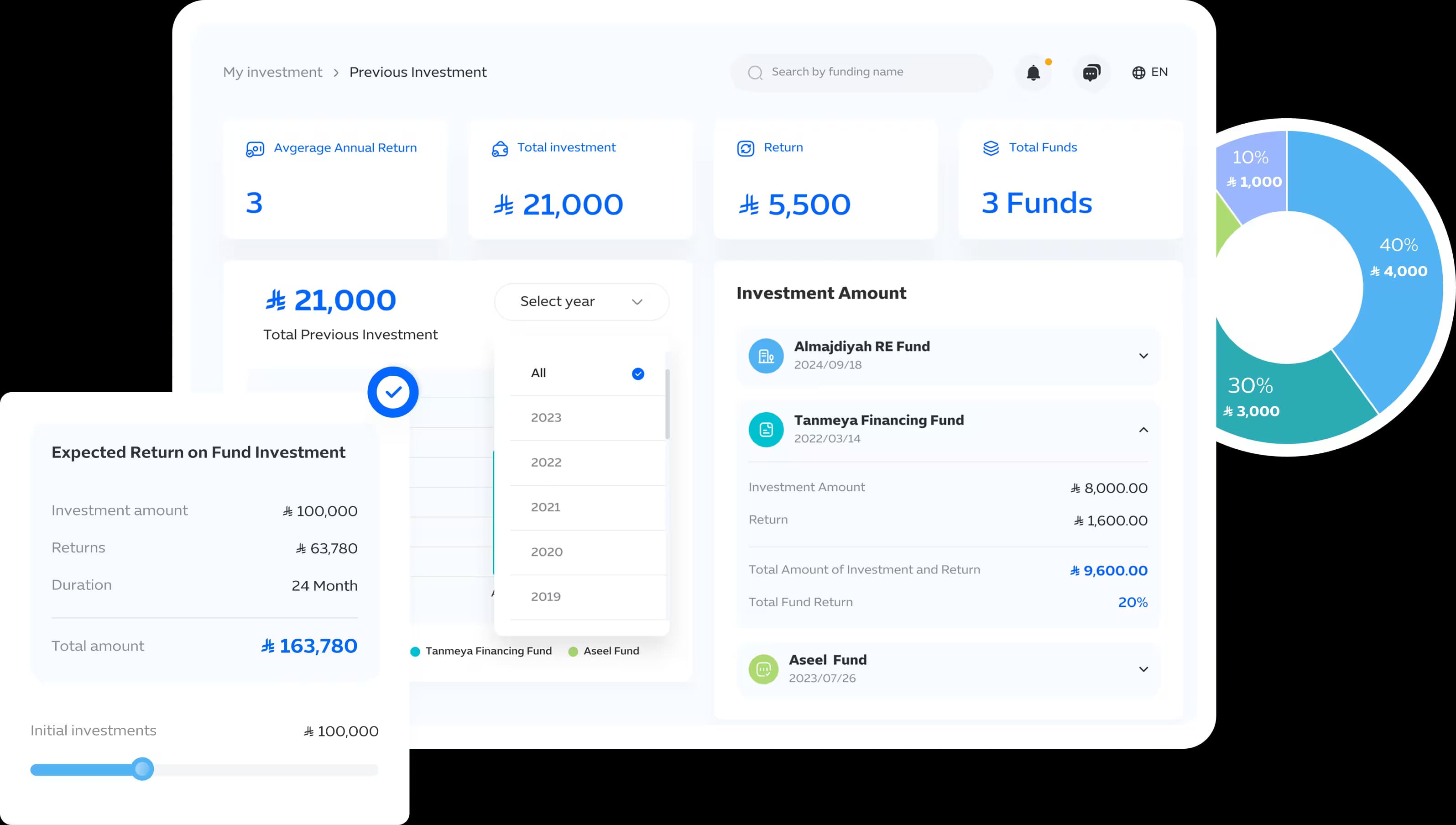Select the All option checkmark
The height and width of the screenshot is (825, 1456).
click(638, 373)
